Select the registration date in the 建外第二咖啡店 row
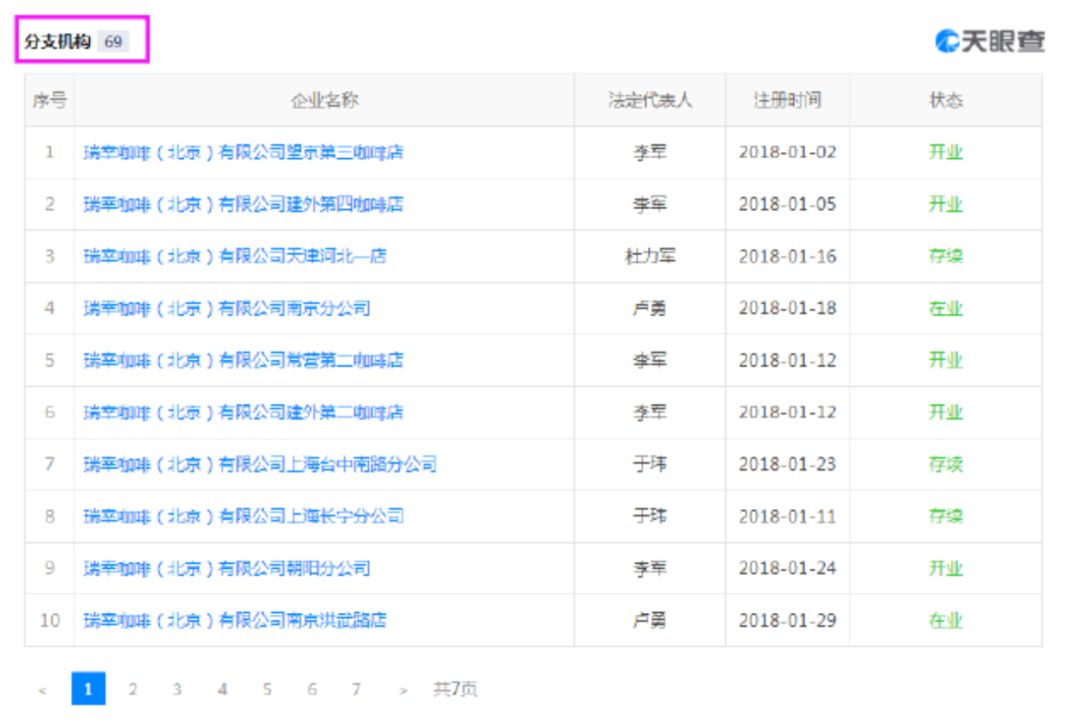The height and width of the screenshot is (727, 1080). pos(787,413)
